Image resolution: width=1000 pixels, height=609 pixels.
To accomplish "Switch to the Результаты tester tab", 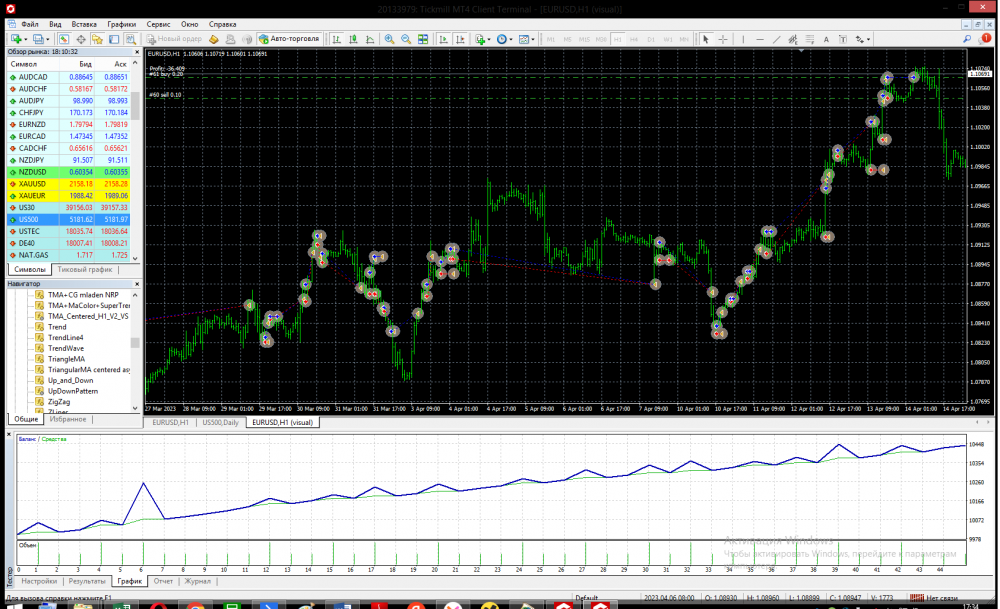I will pyautogui.click(x=87, y=580).
